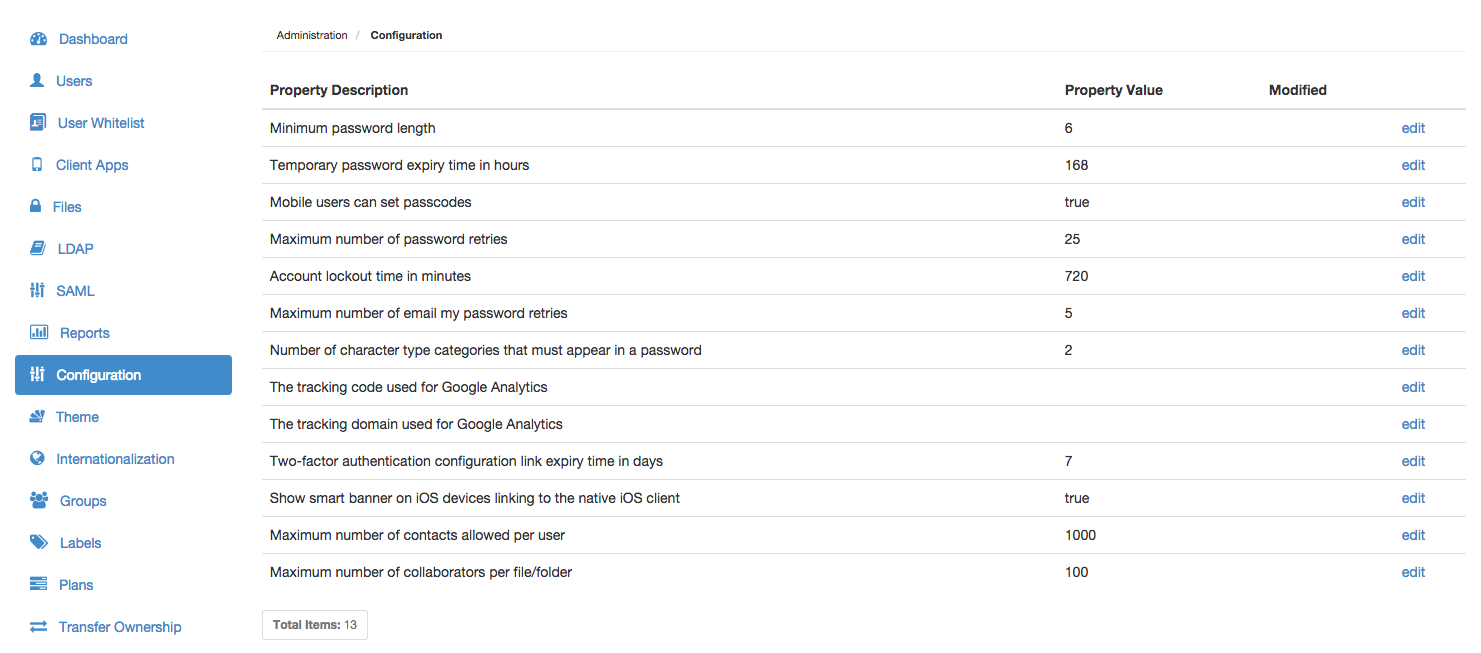
Task: Edit the Google Analytics tracking code
Action: coord(1413,387)
